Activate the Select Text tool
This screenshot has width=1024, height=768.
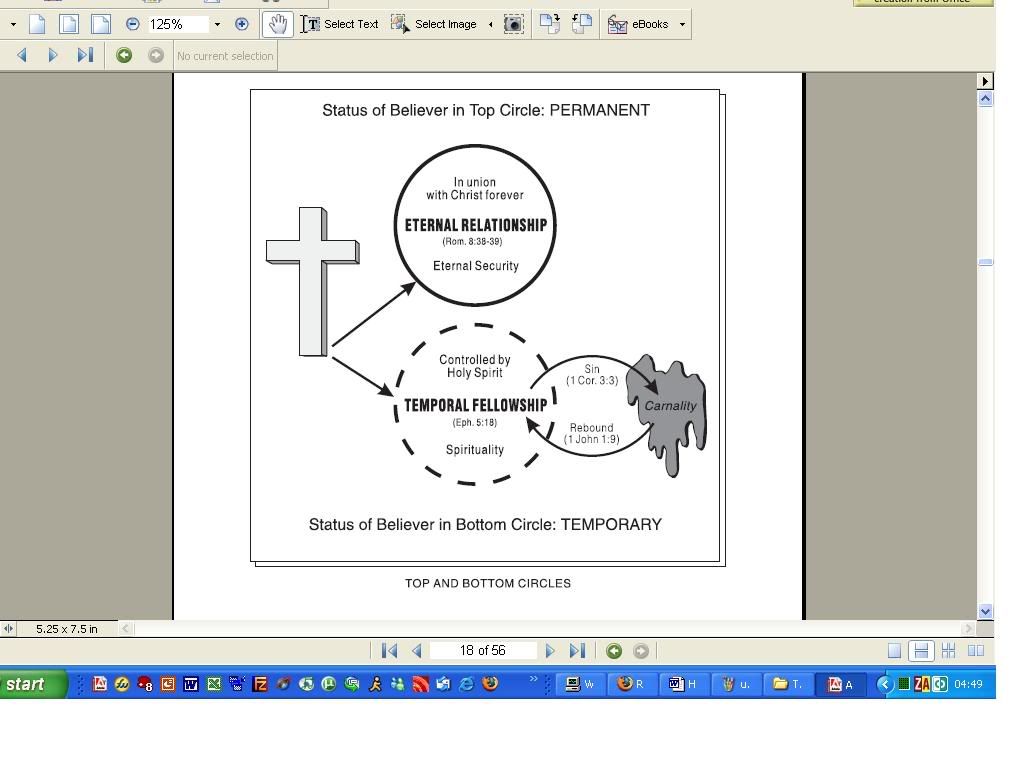(x=340, y=24)
